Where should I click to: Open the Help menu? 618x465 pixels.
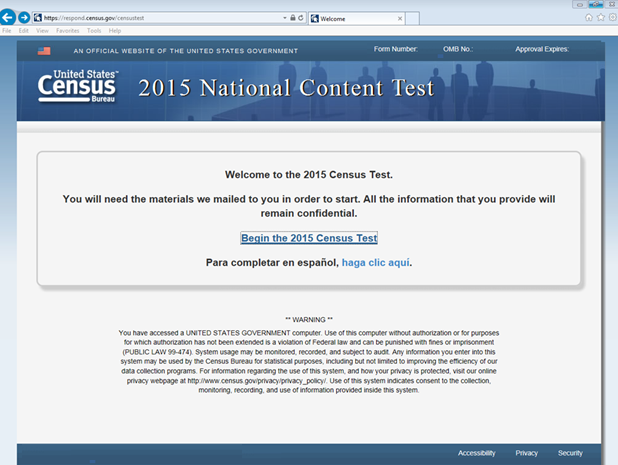click(115, 31)
